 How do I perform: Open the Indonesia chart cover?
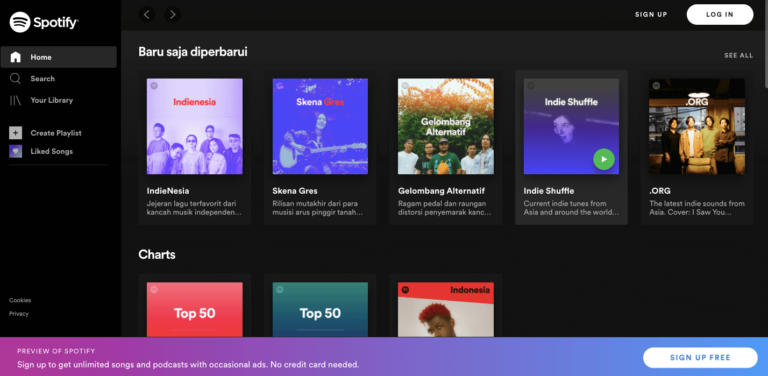(x=446, y=309)
